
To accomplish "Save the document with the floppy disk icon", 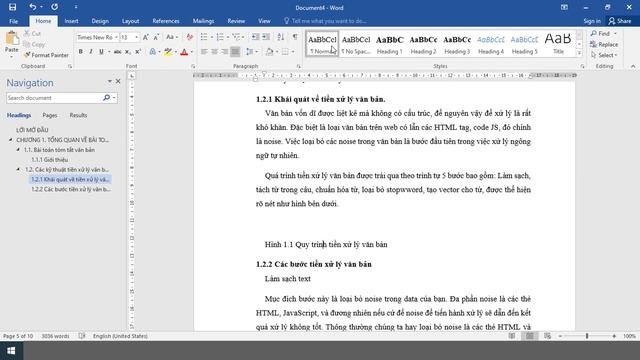I will [x=12, y=7].
